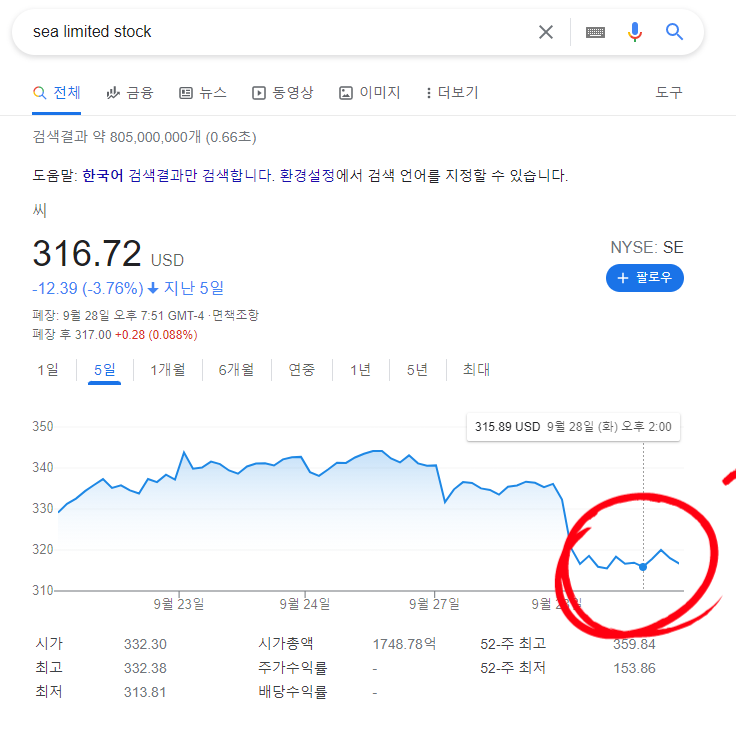Click the 315.89 USD chart tooltip
This screenshot has height=733, width=736.
(x=573, y=427)
